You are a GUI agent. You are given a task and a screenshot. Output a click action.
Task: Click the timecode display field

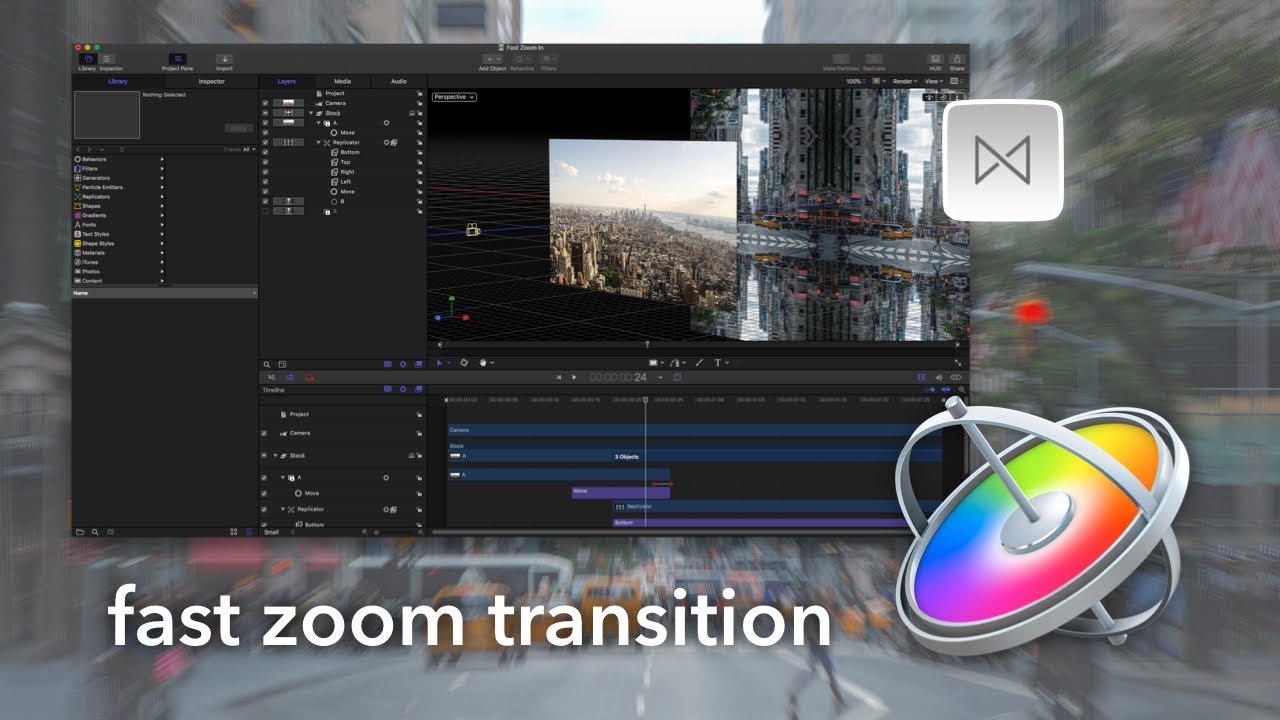(x=619, y=377)
